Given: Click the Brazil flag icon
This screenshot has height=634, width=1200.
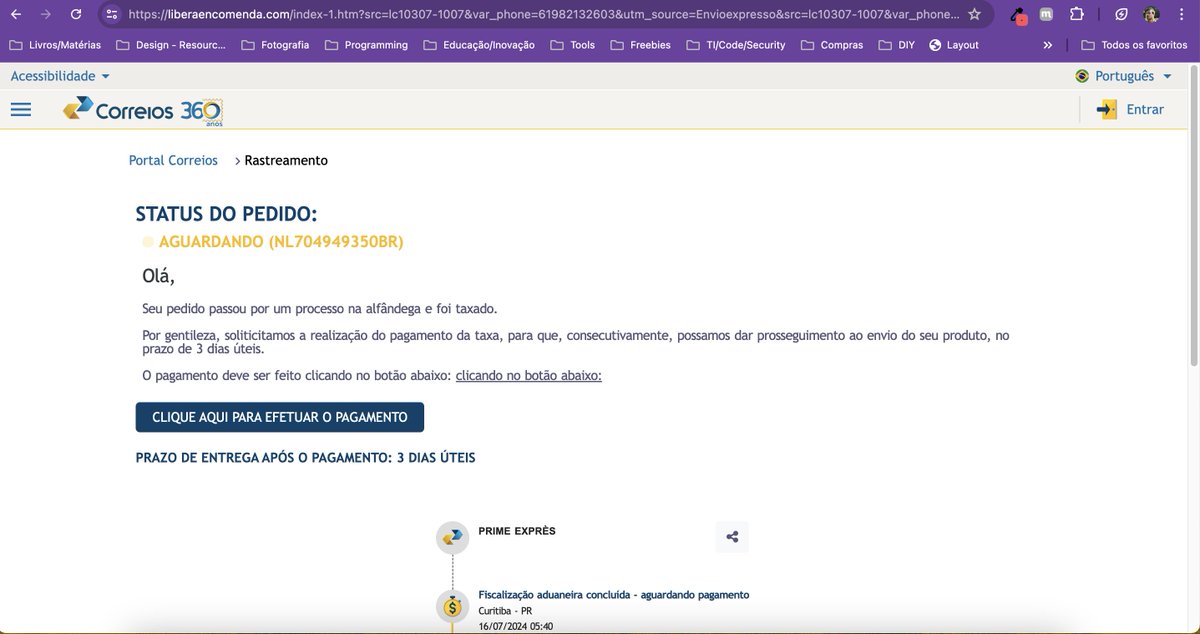Looking at the screenshot, I should click(x=1082, y=76).
